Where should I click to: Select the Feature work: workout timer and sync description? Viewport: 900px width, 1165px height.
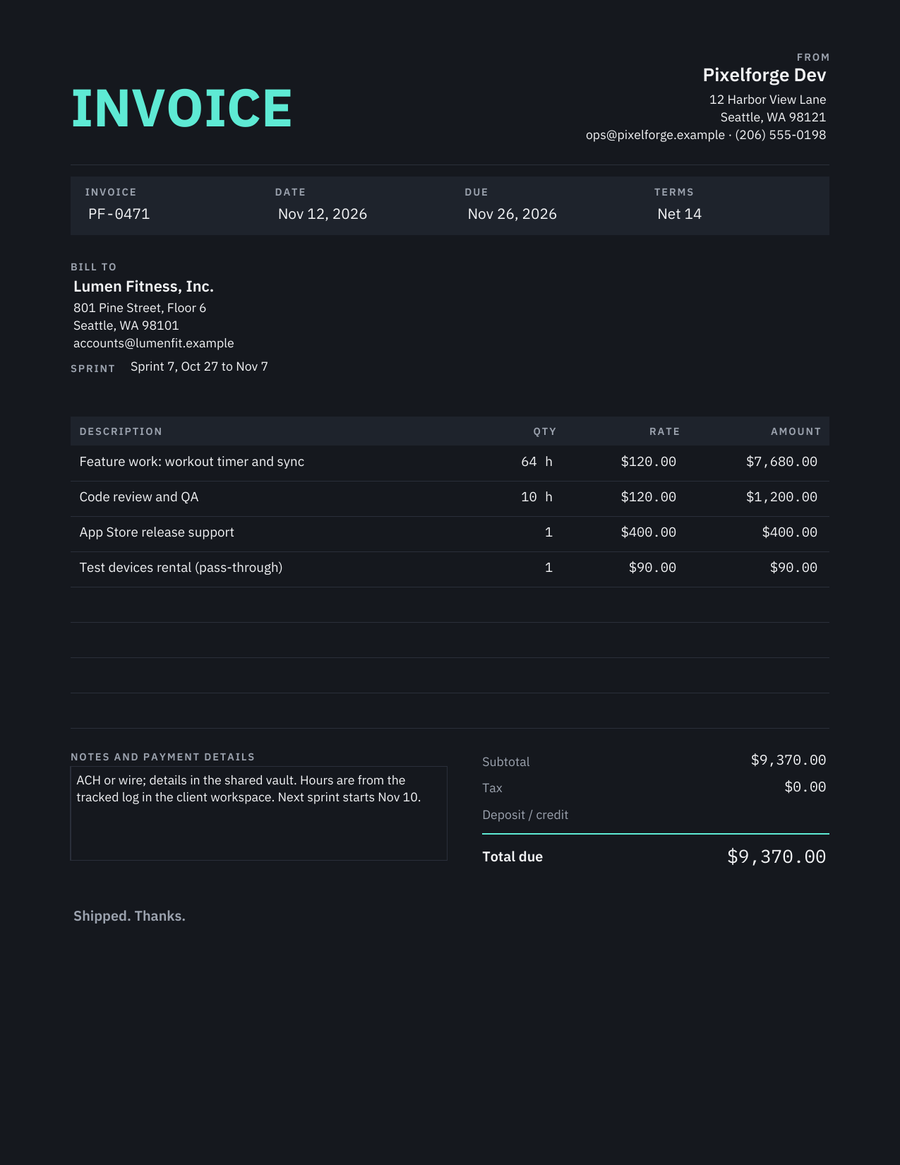click(192, 461)
